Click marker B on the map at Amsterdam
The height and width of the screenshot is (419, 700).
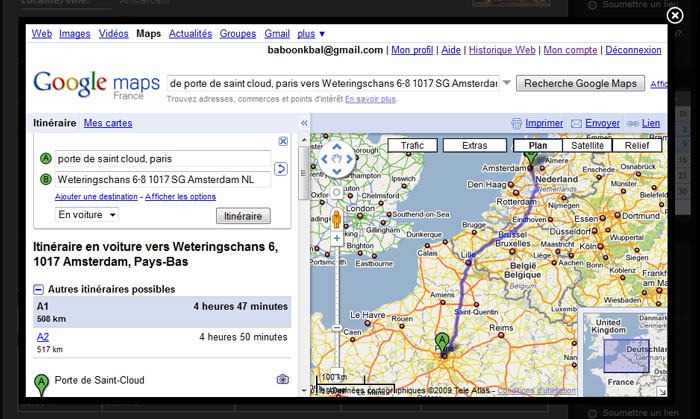coord(530,158)
